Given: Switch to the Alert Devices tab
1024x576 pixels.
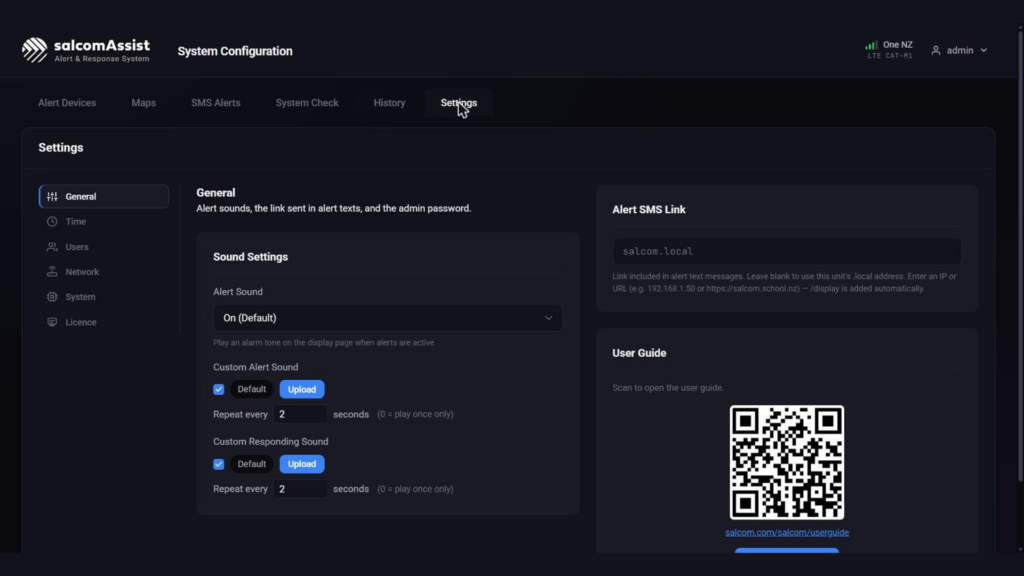Looking at the screenshot, I should (x=67, y=103).
